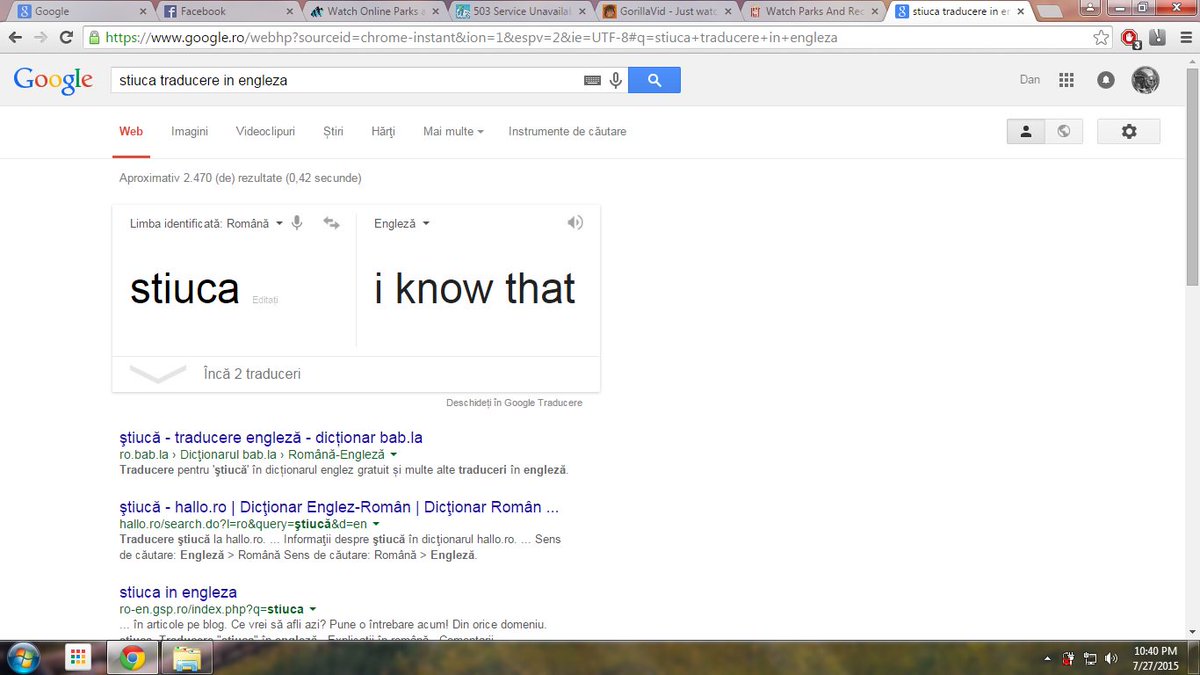The width and height of the screenshot is (1200, 675).
Task: Go forward in Chrome
Action: point(41,37)
